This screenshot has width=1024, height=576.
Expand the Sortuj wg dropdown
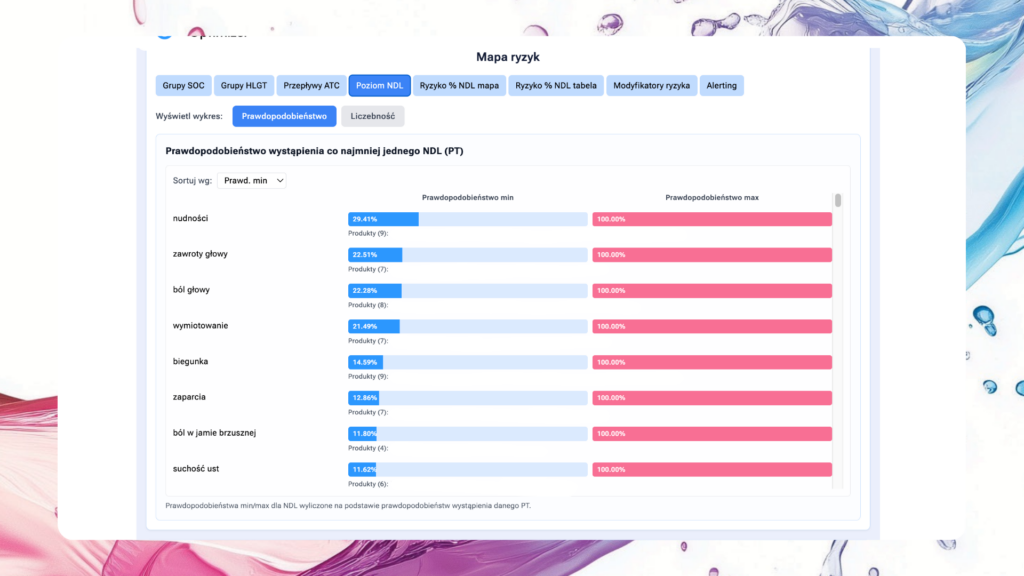point(251,181)
